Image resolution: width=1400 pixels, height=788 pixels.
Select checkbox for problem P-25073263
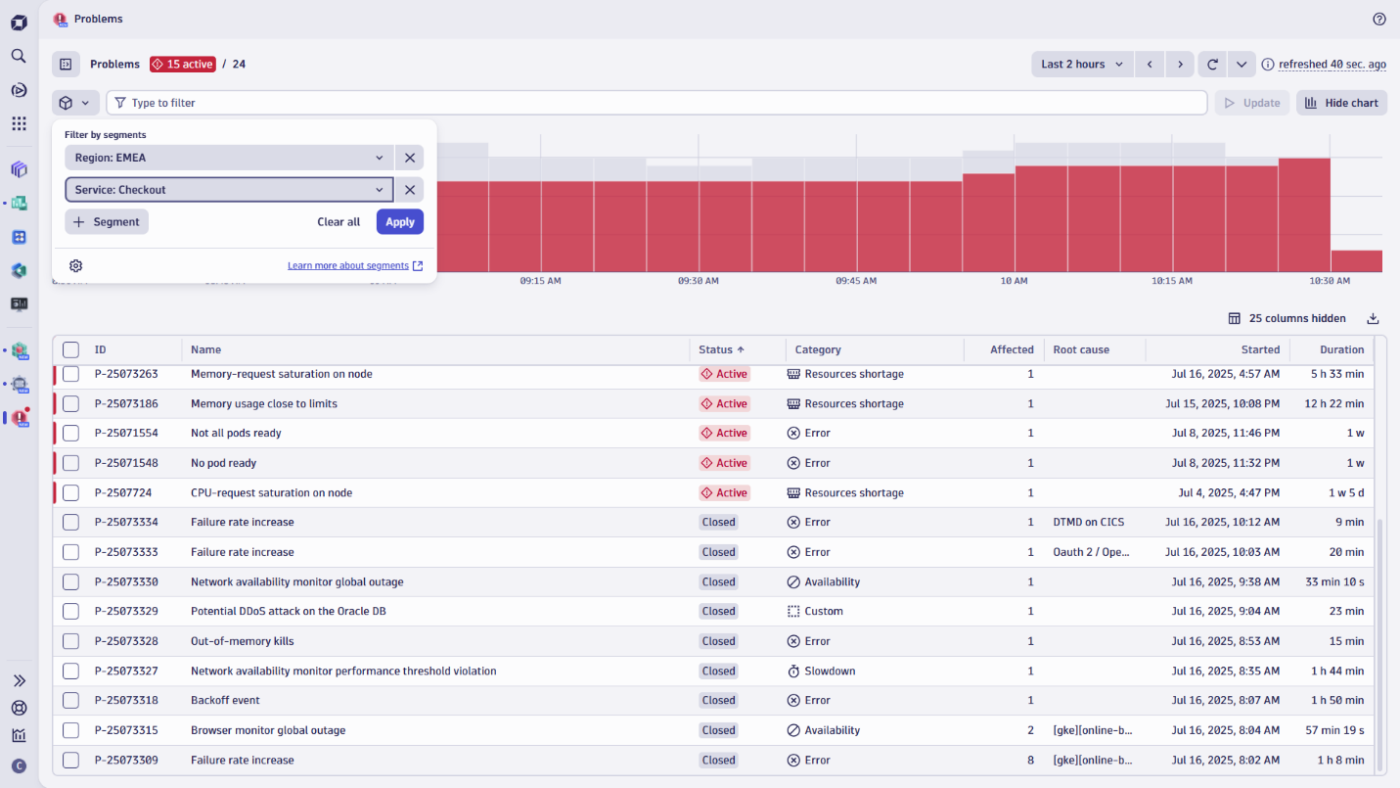(x=71, y=374)
